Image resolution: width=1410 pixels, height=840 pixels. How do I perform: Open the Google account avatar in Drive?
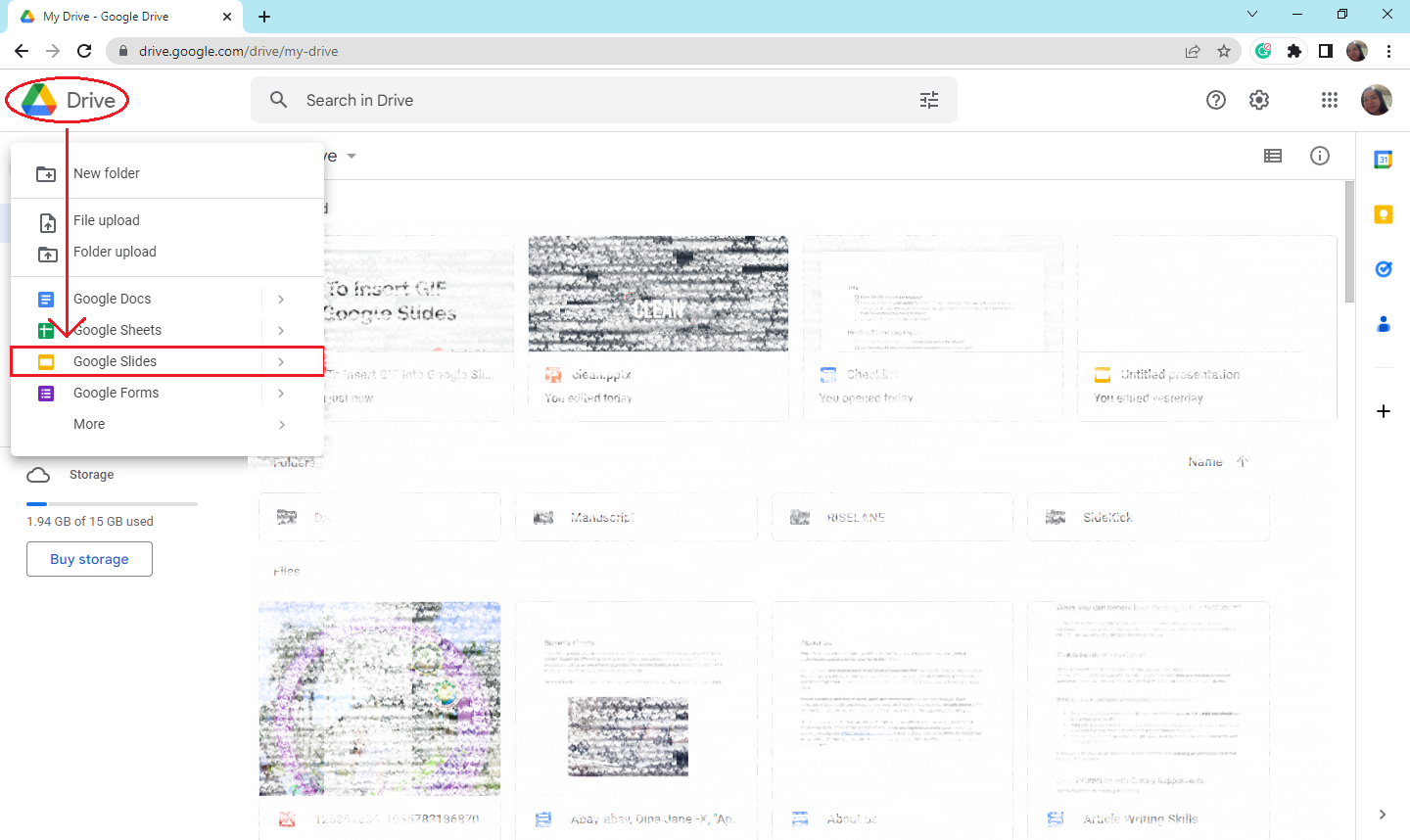(x=1376, y=100)
